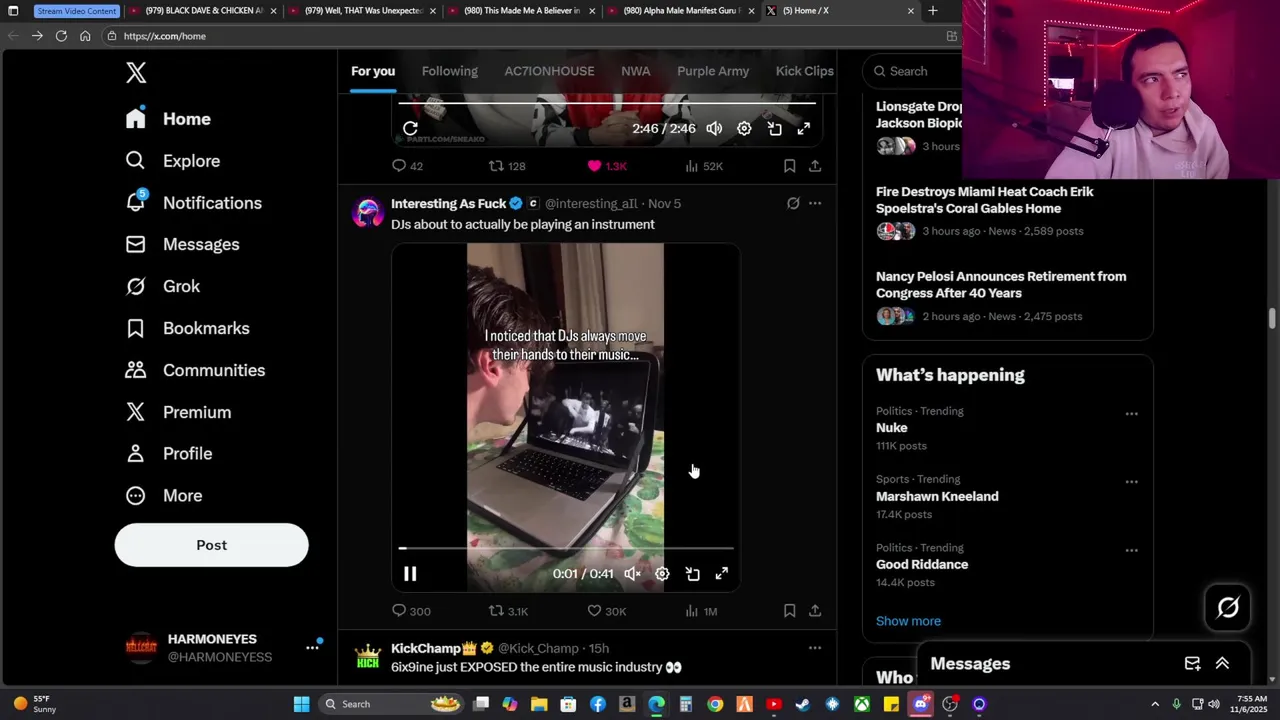Open Grok in the sidebar

[162, 287]
